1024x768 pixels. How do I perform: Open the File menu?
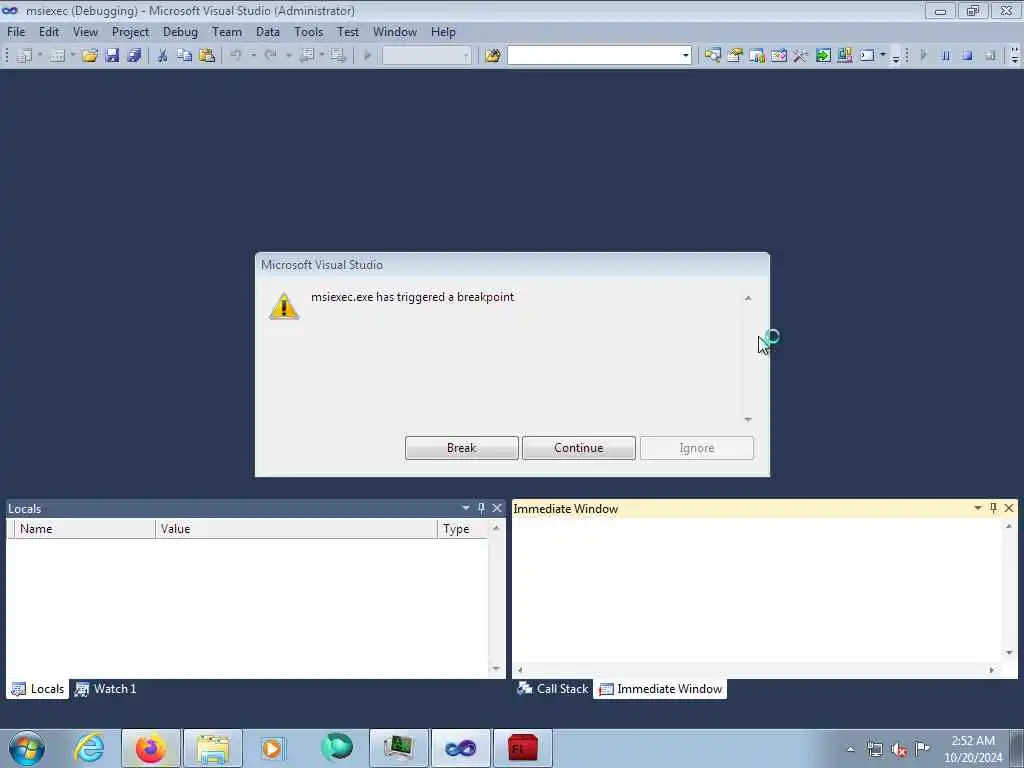(x=16, y=32)
